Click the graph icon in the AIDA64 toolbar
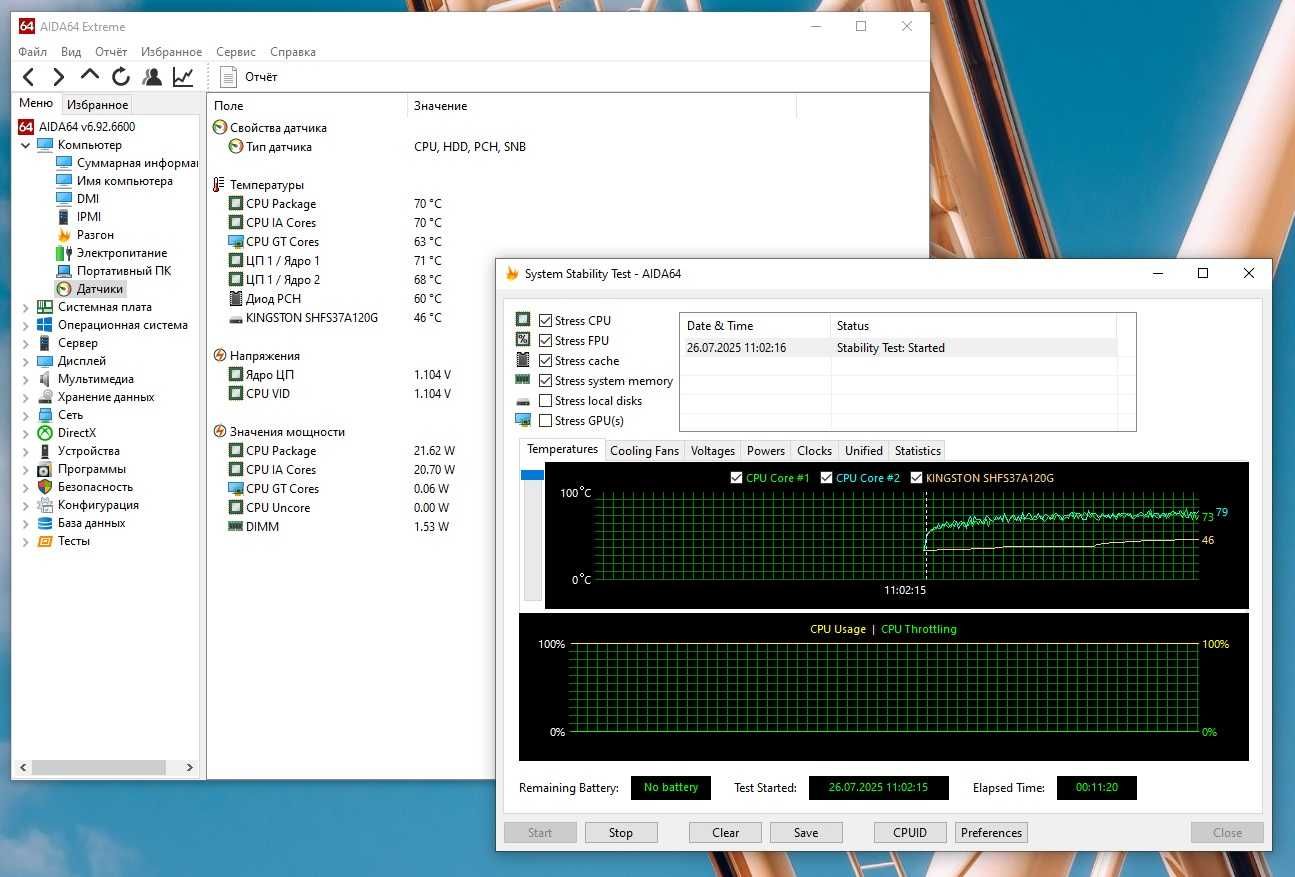 point(183,77)
